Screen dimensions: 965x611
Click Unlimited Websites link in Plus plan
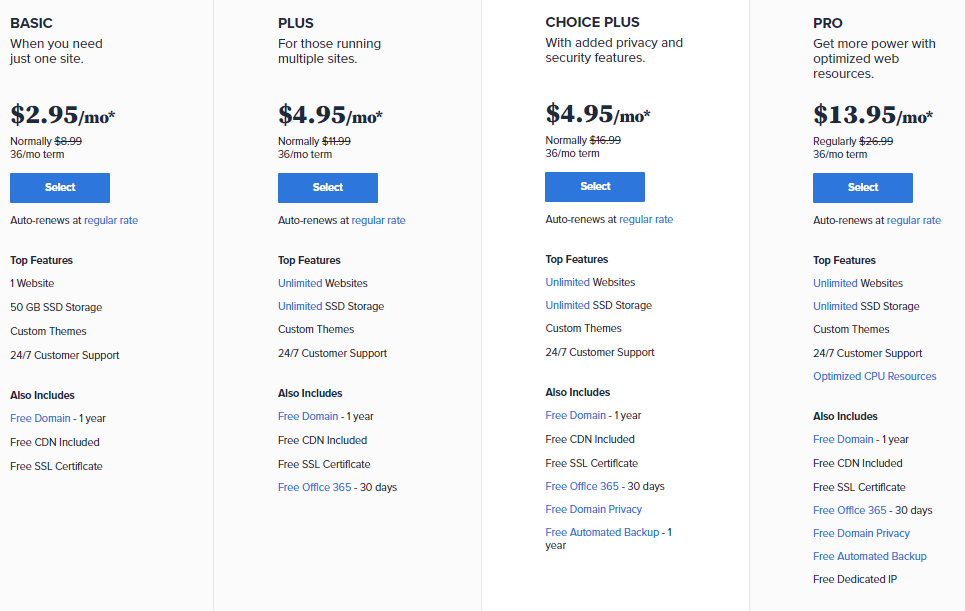coord(300,283)
